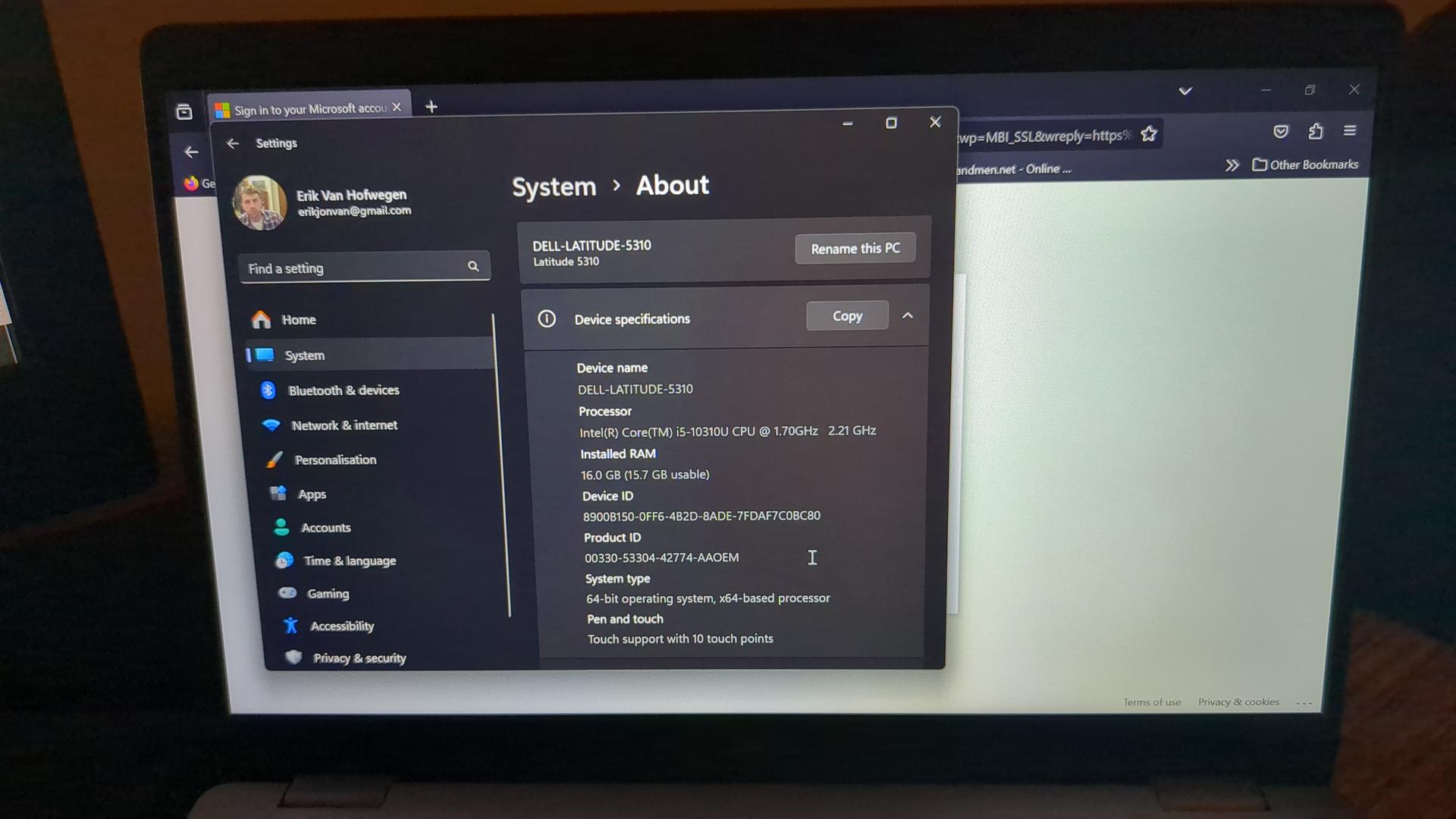Image resolution: width=1456 pixels, height=819 pixels.
Task: Click the DELL-LATITUDE-5310 device name value
Action: [x=635, y=389]
